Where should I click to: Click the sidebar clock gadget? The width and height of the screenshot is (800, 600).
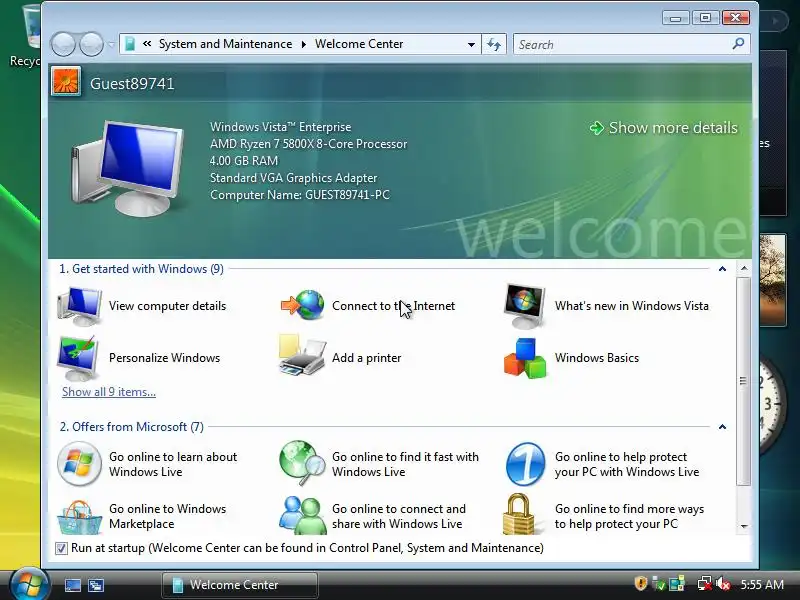[x=772, y=406]
